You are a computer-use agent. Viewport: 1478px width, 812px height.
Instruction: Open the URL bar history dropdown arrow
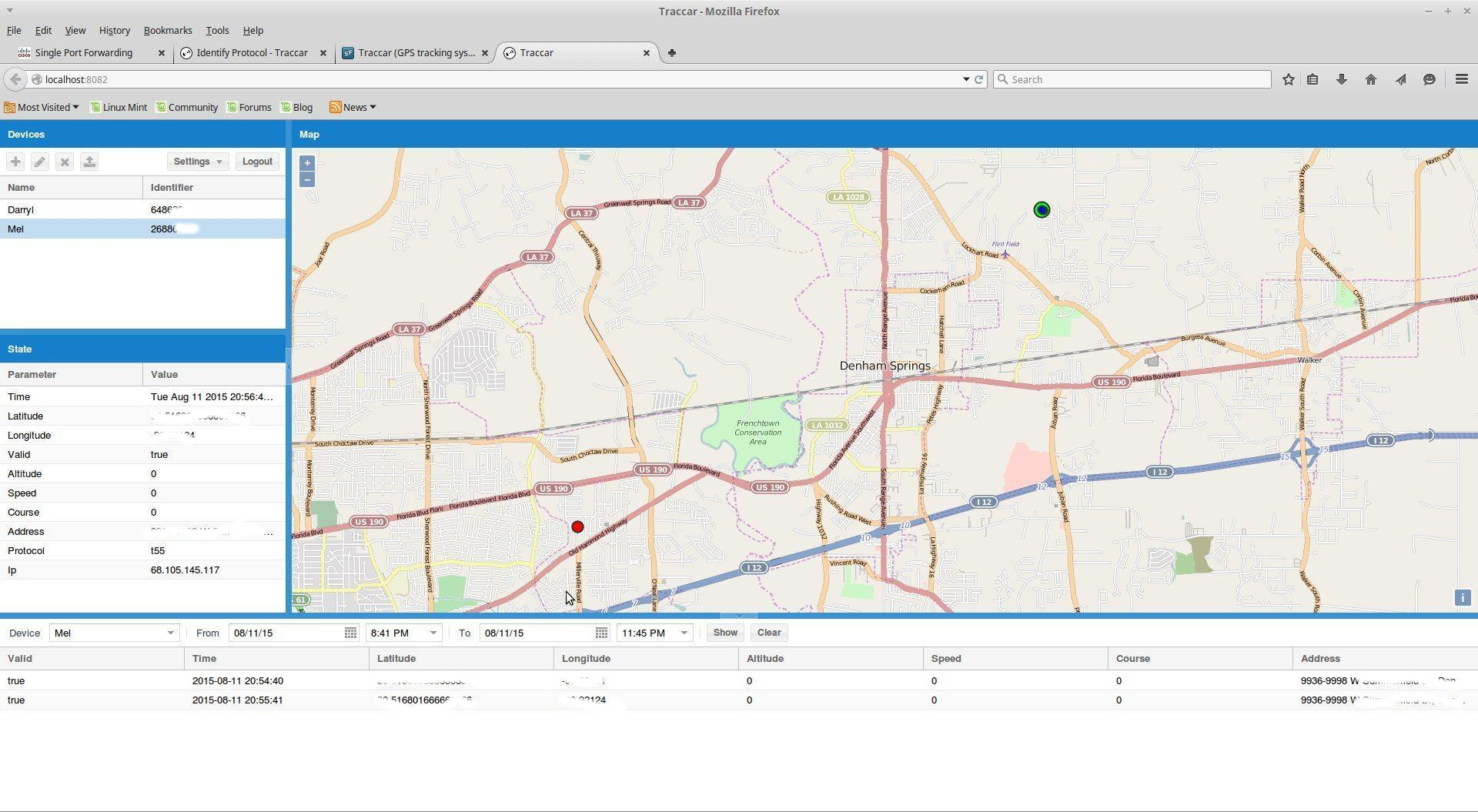tap(966, 79)
